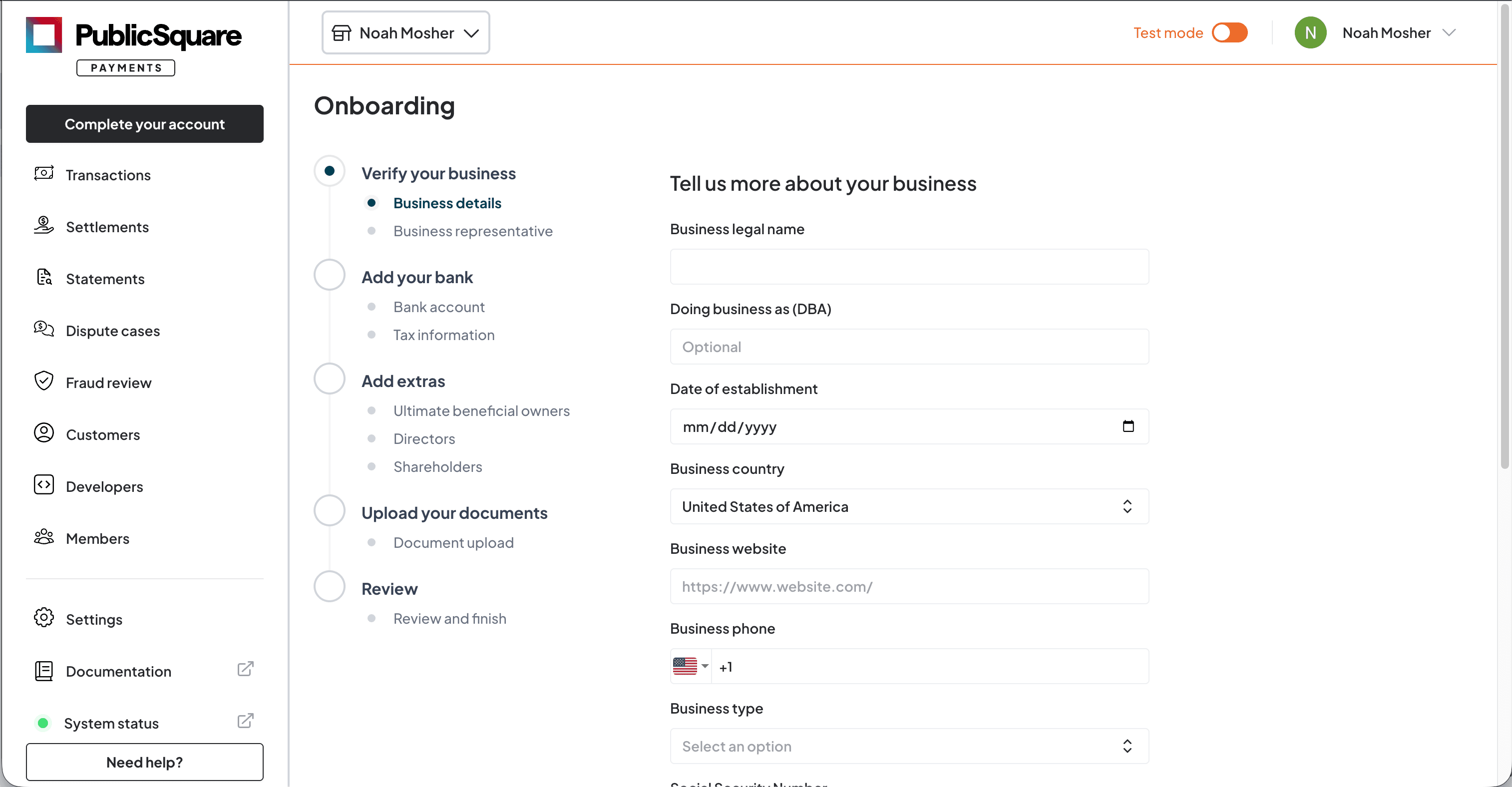Open Bank account sub-step

pos(439,307)
